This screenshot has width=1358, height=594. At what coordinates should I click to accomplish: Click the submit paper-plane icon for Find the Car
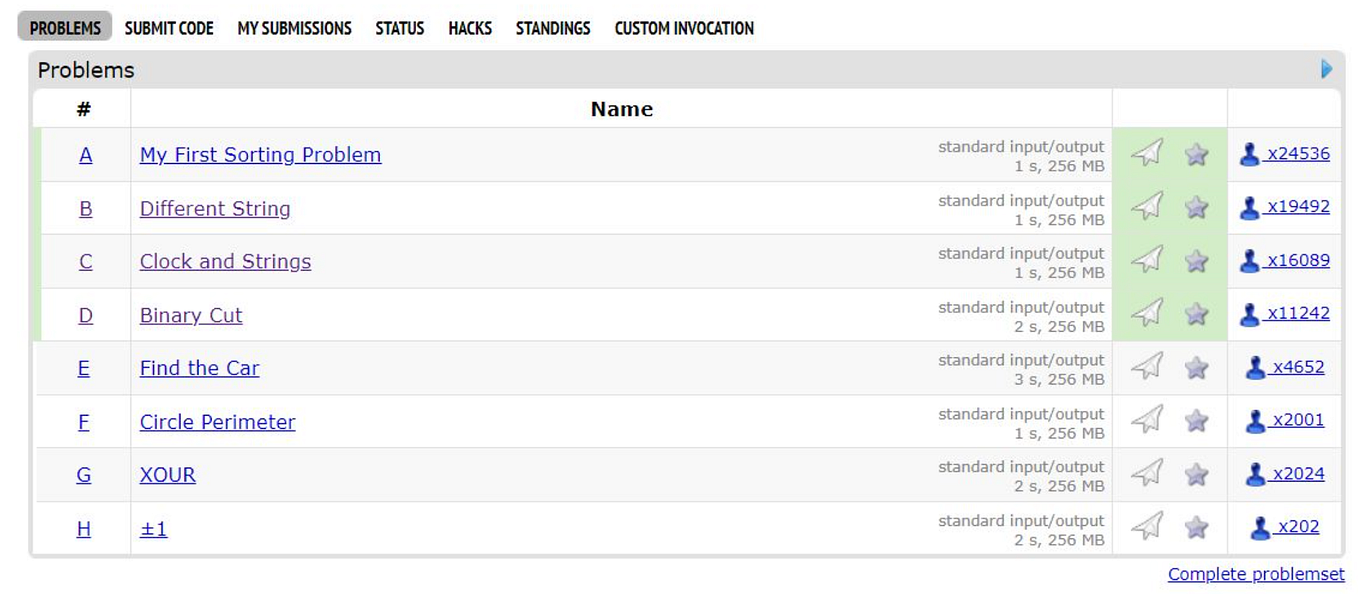click(1147, 367)
